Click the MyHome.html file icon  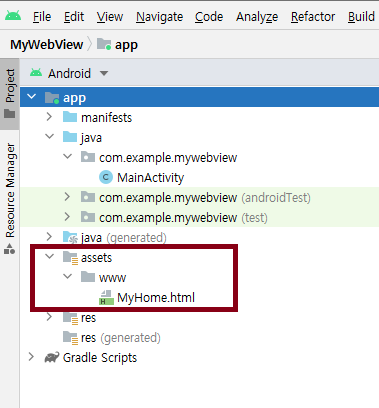pos(106,298)
